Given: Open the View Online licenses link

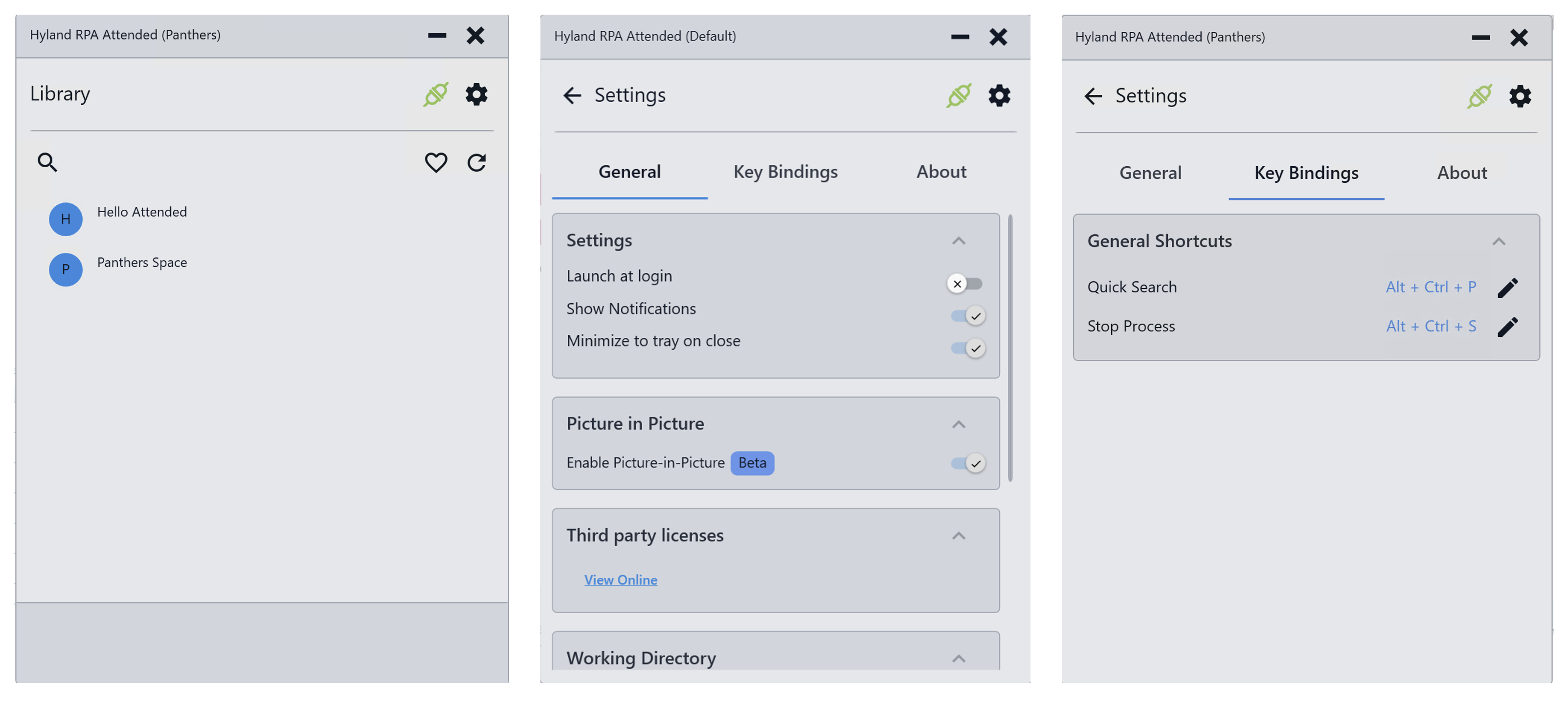Looking at the screenshot, I should [x=620, y=580].
